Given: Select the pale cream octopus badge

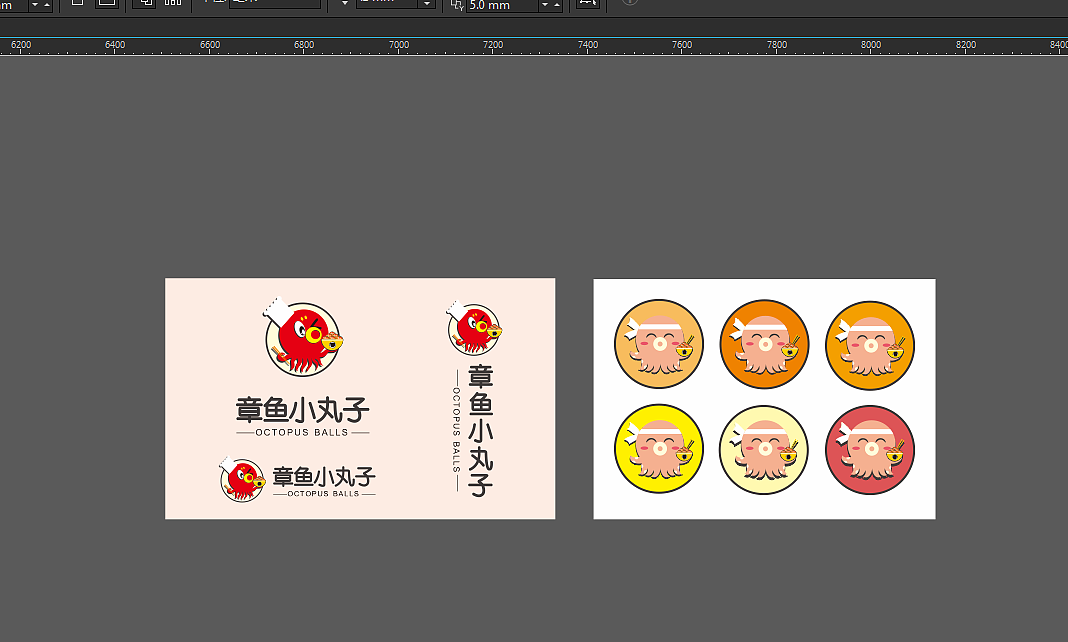Looking at the screenshot, I should [764, 450].
